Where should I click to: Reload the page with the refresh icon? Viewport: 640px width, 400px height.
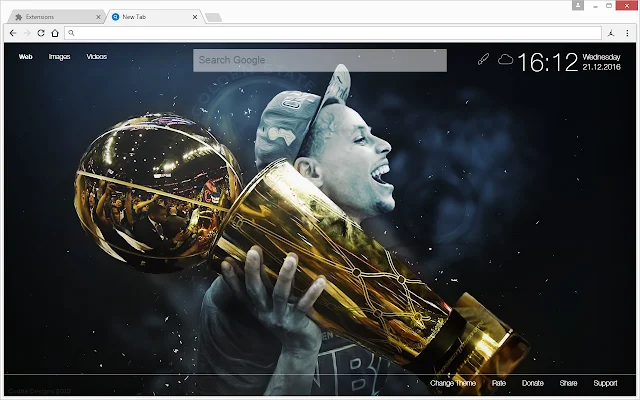point(41,33)
